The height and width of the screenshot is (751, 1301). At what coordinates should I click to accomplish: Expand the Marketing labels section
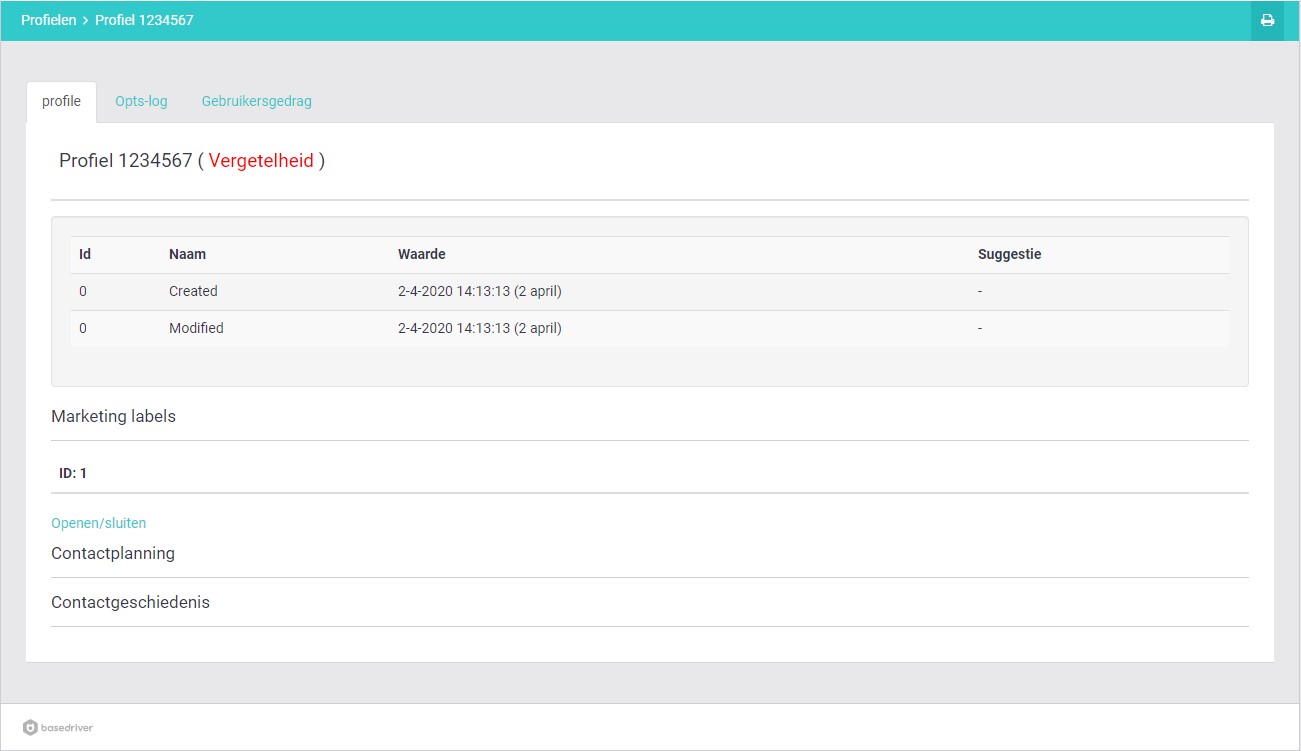(x=114, y=416)
